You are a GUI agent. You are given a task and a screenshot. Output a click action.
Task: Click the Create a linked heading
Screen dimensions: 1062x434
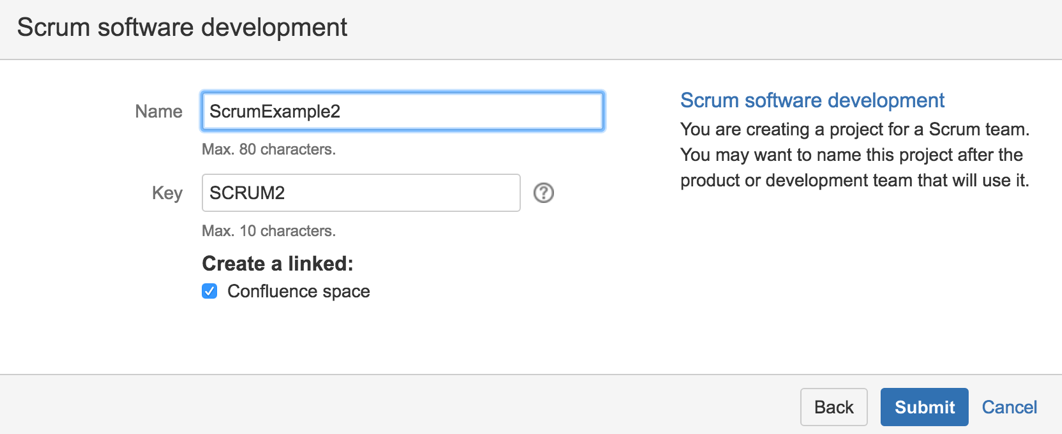278,263
